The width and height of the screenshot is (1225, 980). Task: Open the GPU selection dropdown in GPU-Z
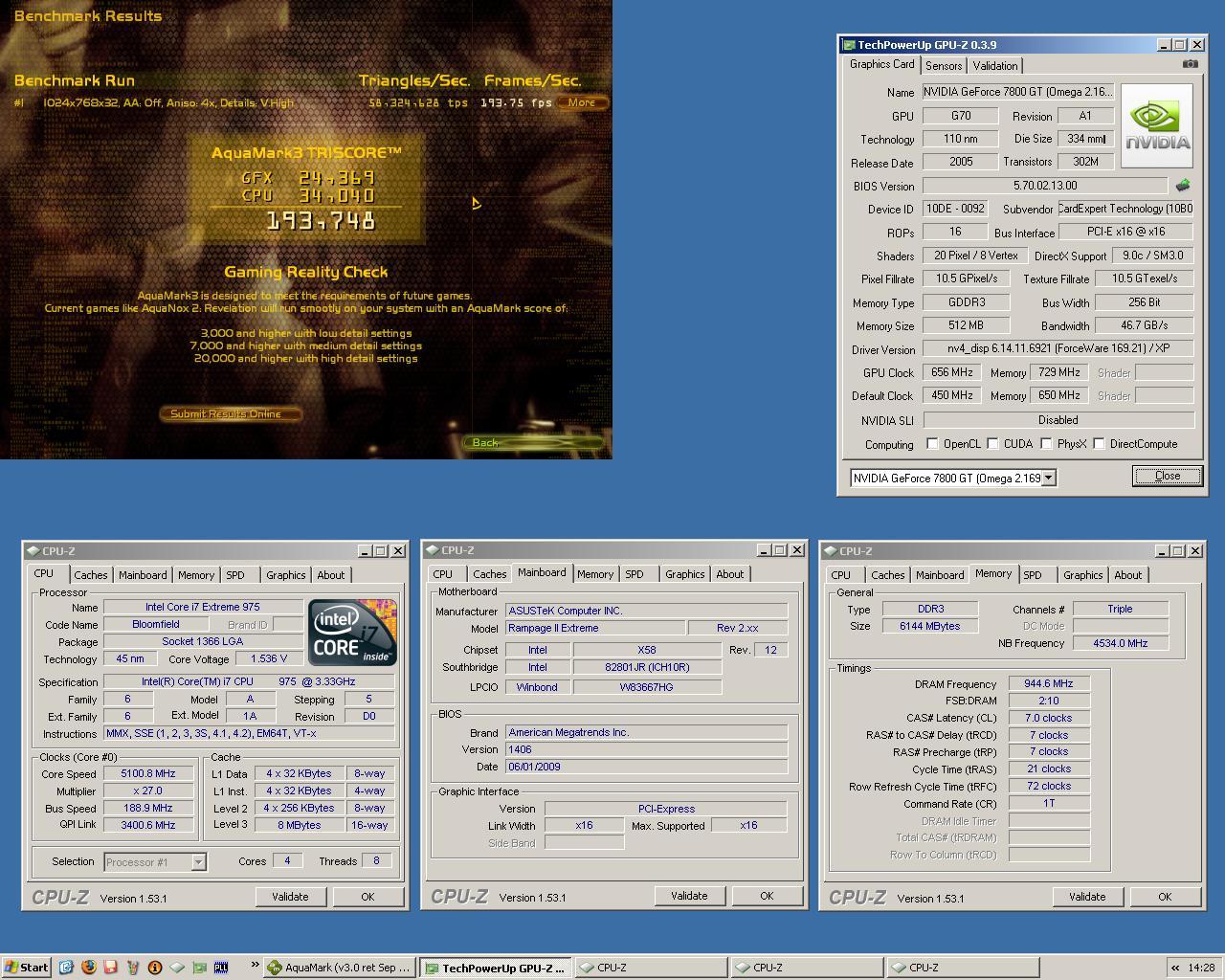[x=1049, y=478]
